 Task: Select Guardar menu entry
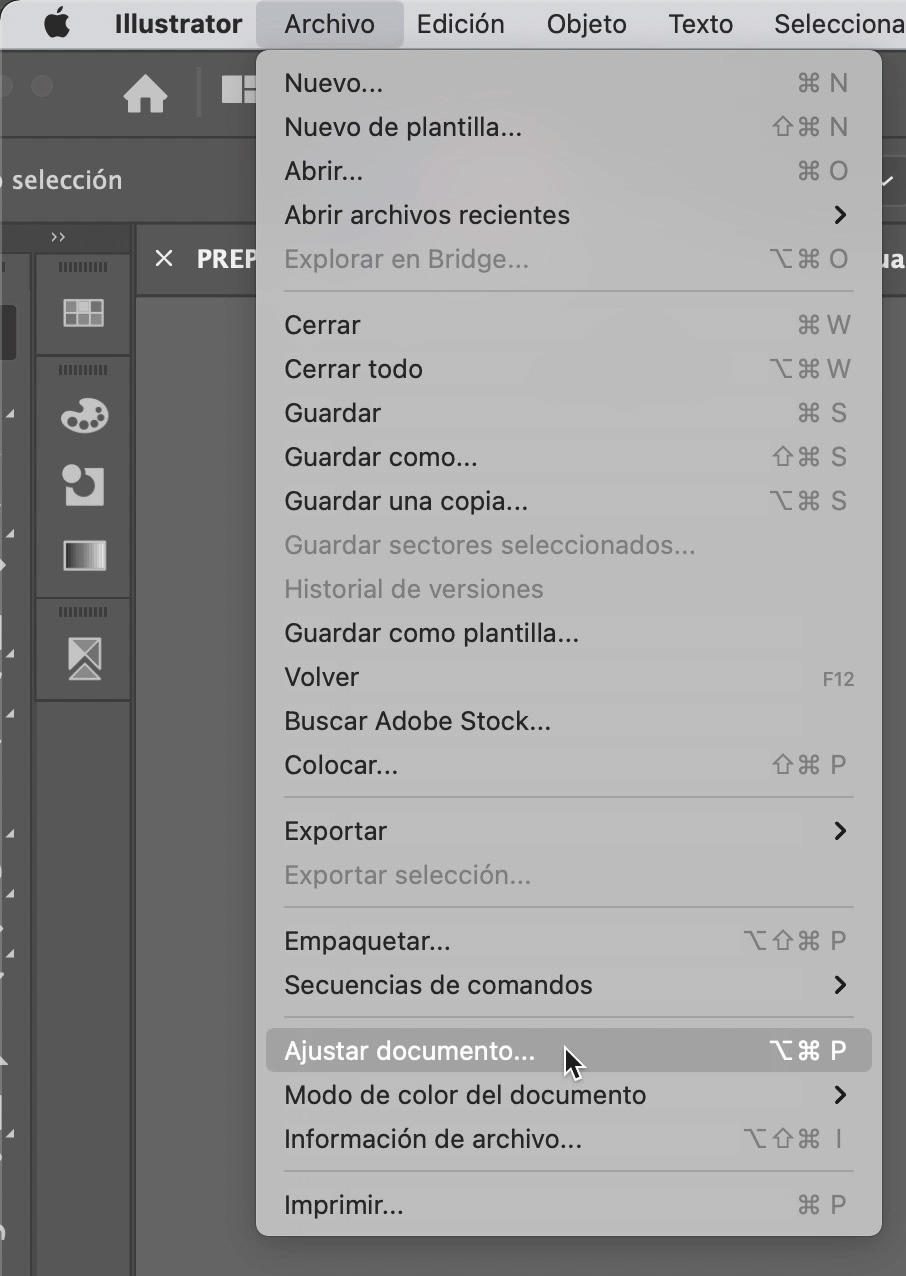[x=569, y=413]
